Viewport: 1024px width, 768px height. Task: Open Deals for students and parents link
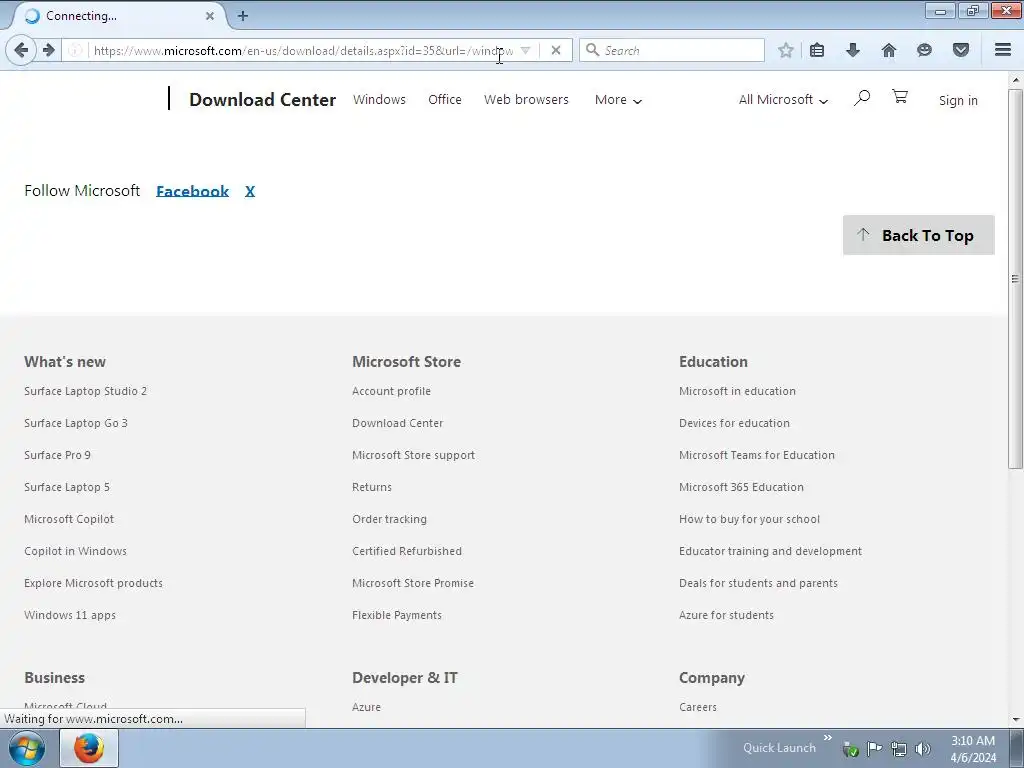758,583
